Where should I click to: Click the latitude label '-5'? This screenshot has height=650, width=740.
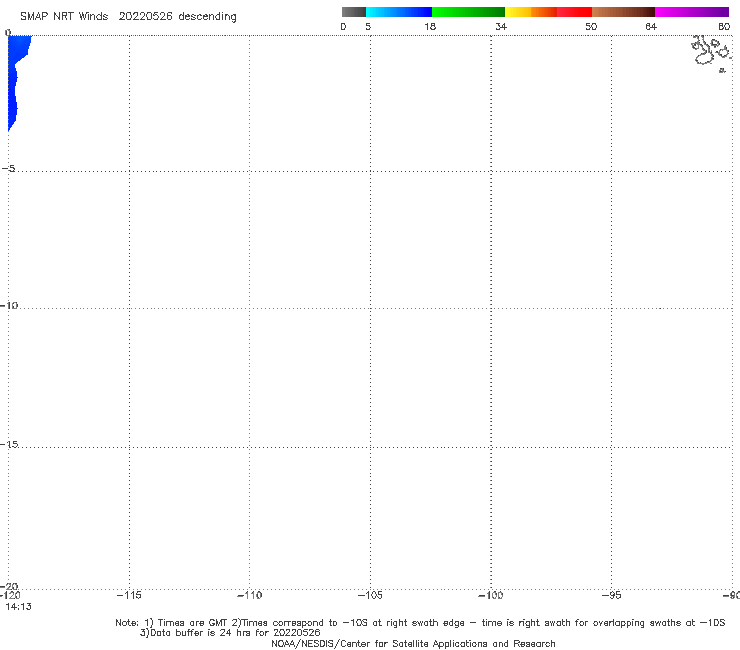[x=9, y=168]
